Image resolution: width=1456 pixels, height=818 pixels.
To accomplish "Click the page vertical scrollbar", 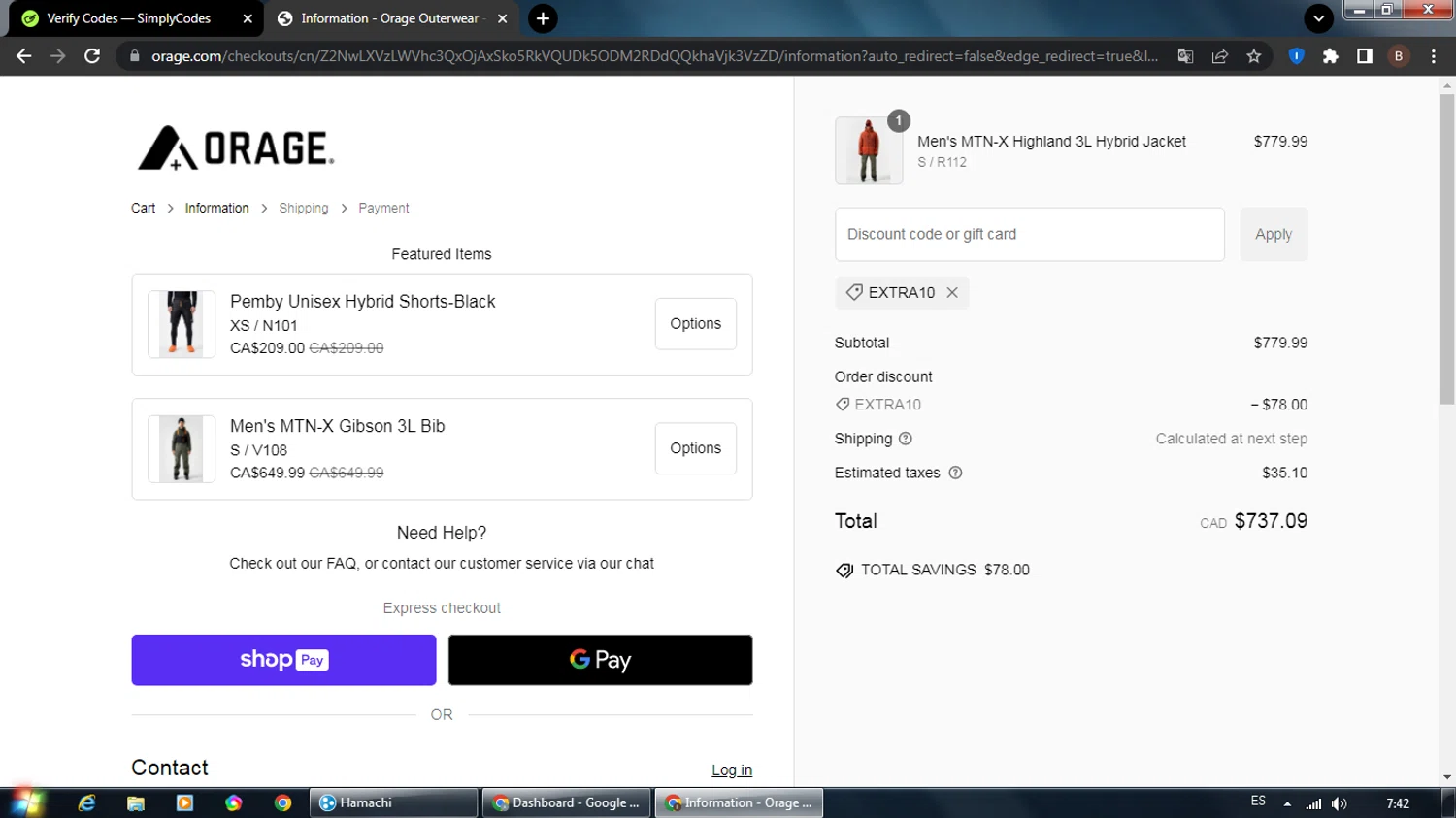I will tap(1446, 250).
